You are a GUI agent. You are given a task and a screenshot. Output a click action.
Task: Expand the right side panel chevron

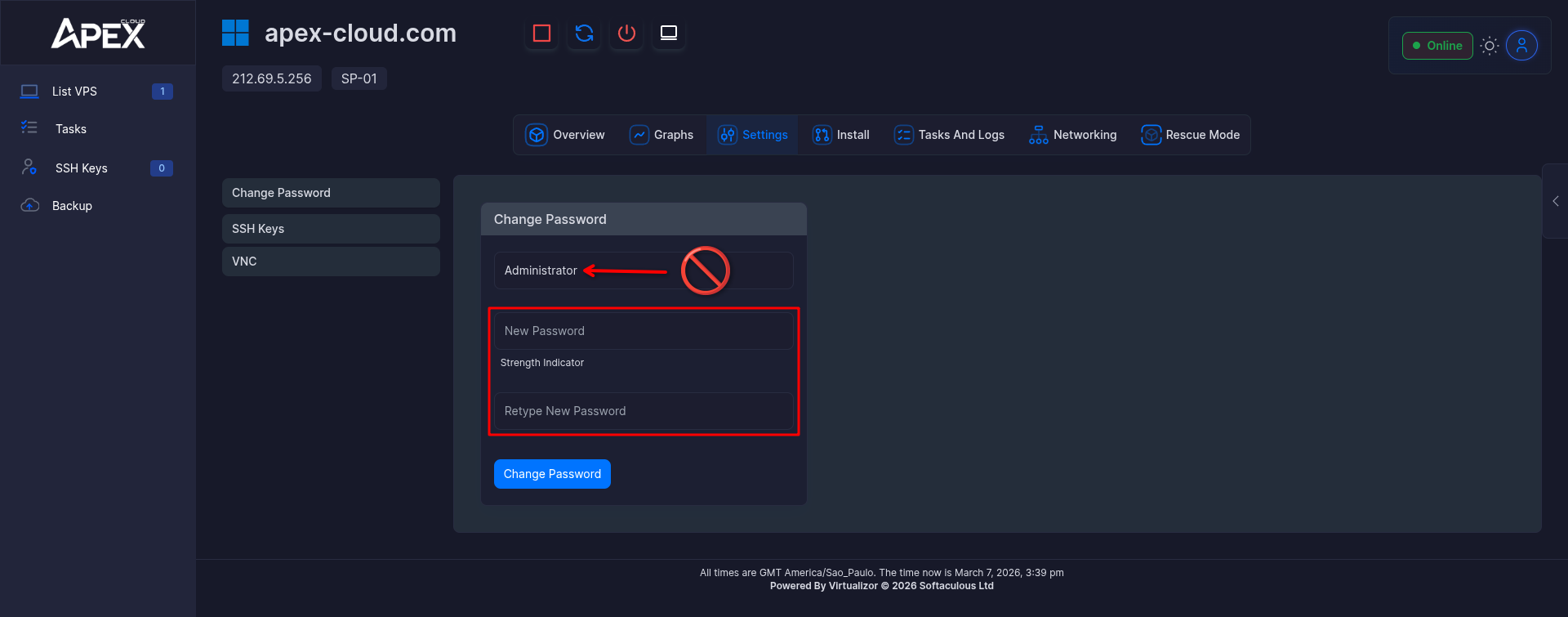click(1555, 201)
